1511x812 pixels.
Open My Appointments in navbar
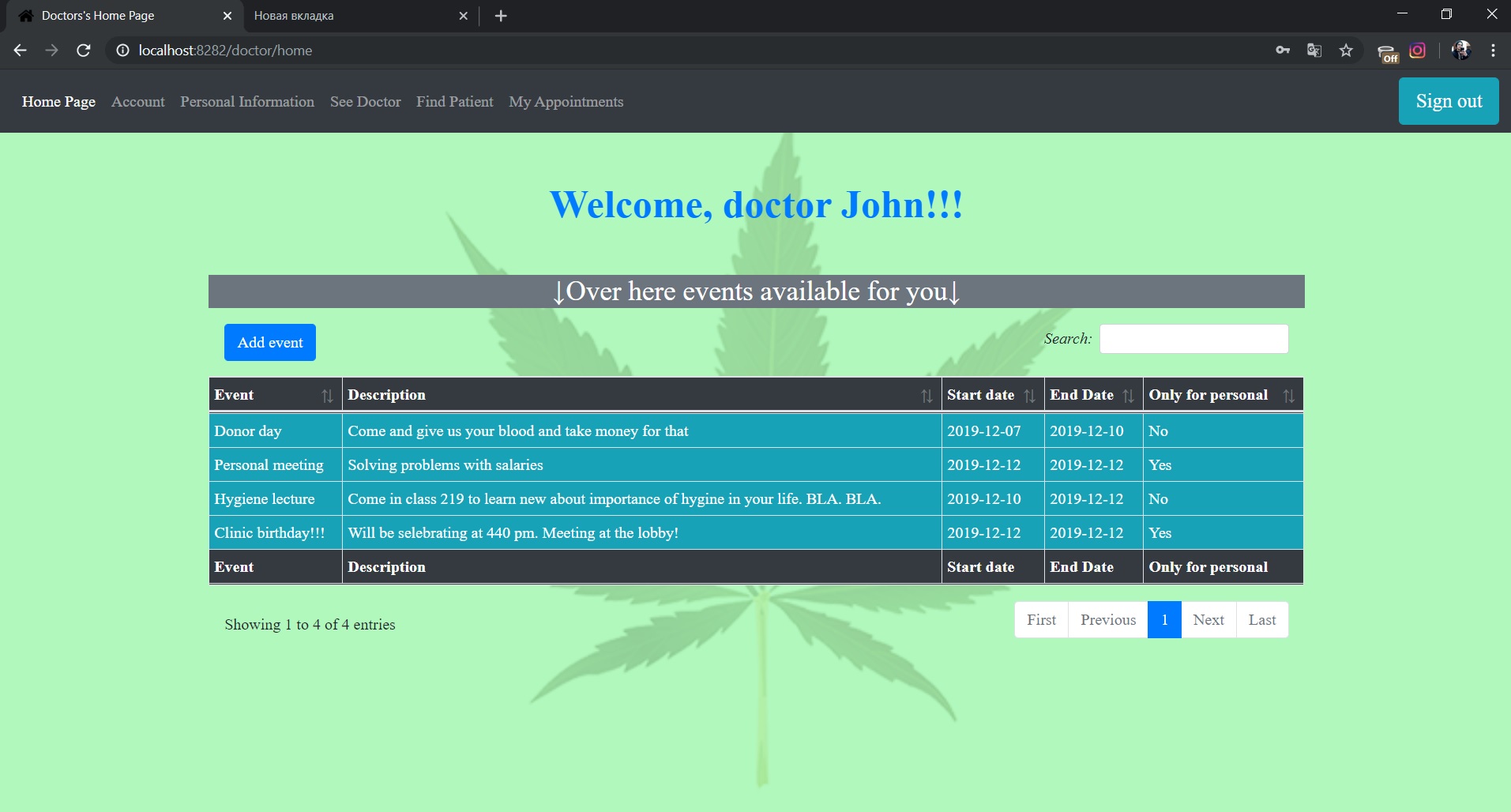(566, 102)
